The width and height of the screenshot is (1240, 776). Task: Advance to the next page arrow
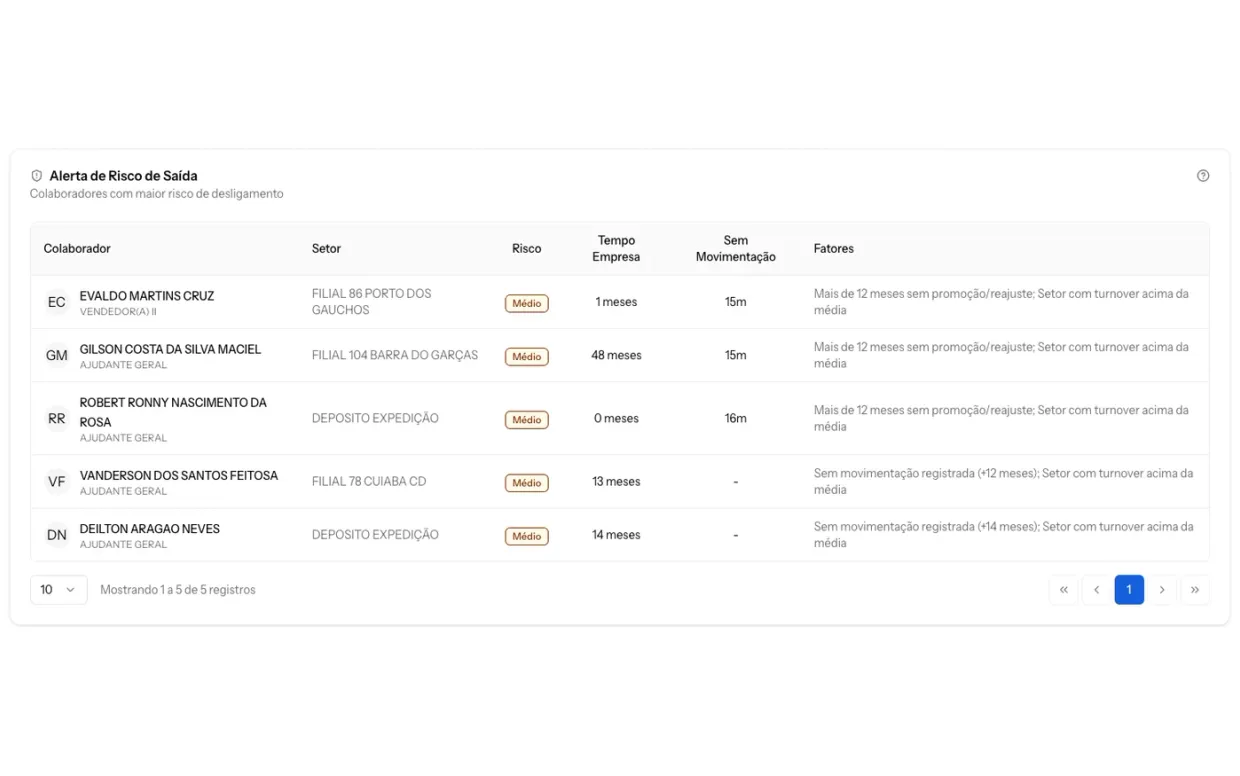1162,590
